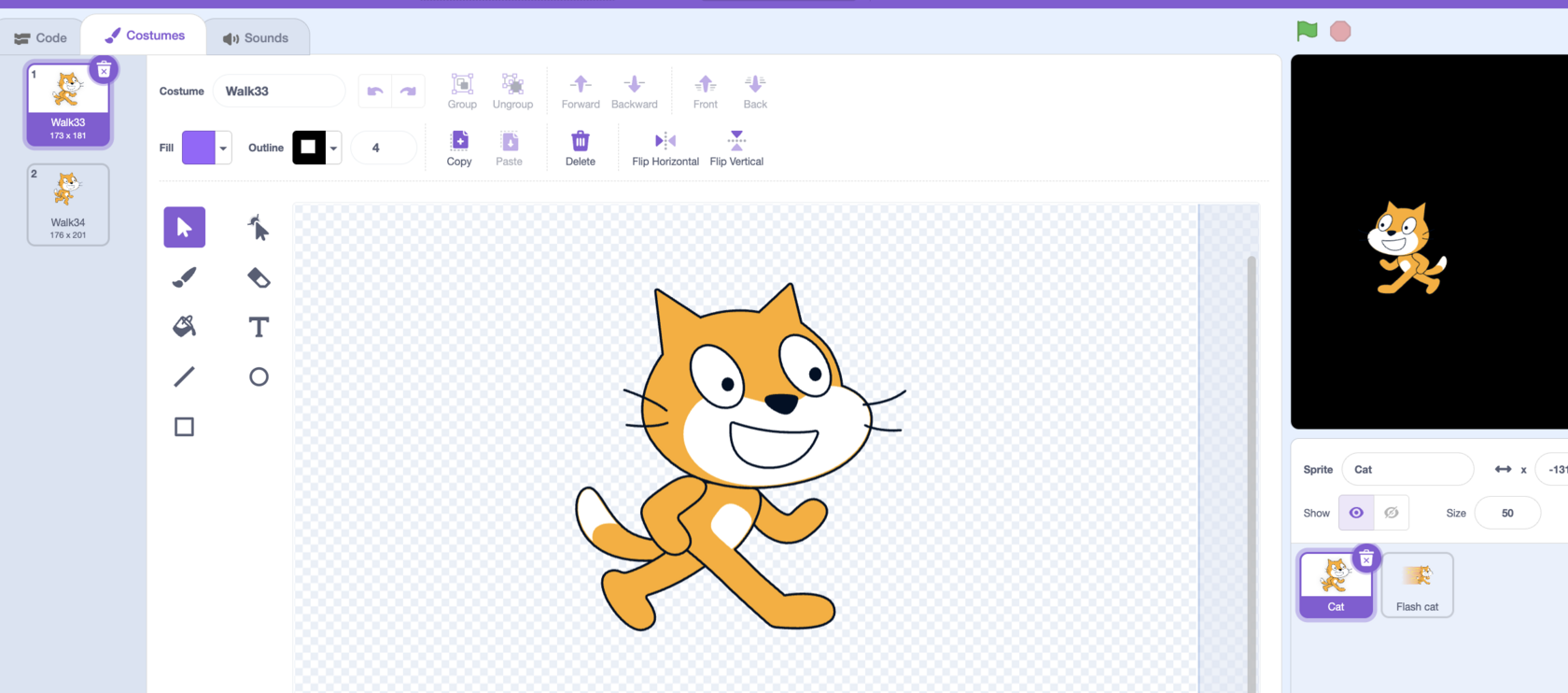Click the outline width field showing 4
Viewport: 1568px width, 693px height.
(383, 148)
